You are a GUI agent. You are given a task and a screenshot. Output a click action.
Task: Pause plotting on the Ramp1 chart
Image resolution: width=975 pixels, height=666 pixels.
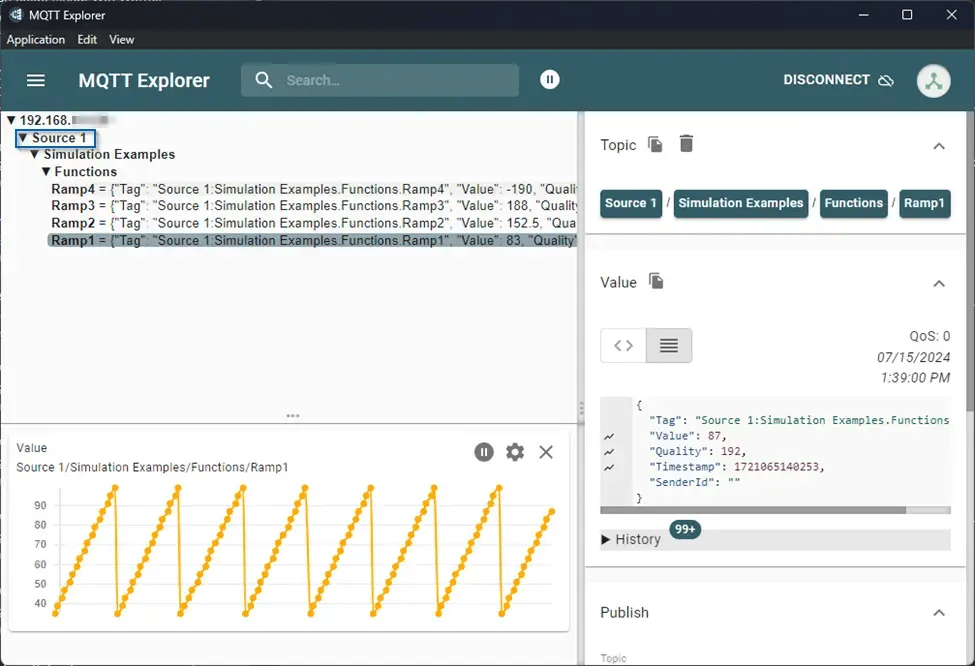[x=484, y=452]
